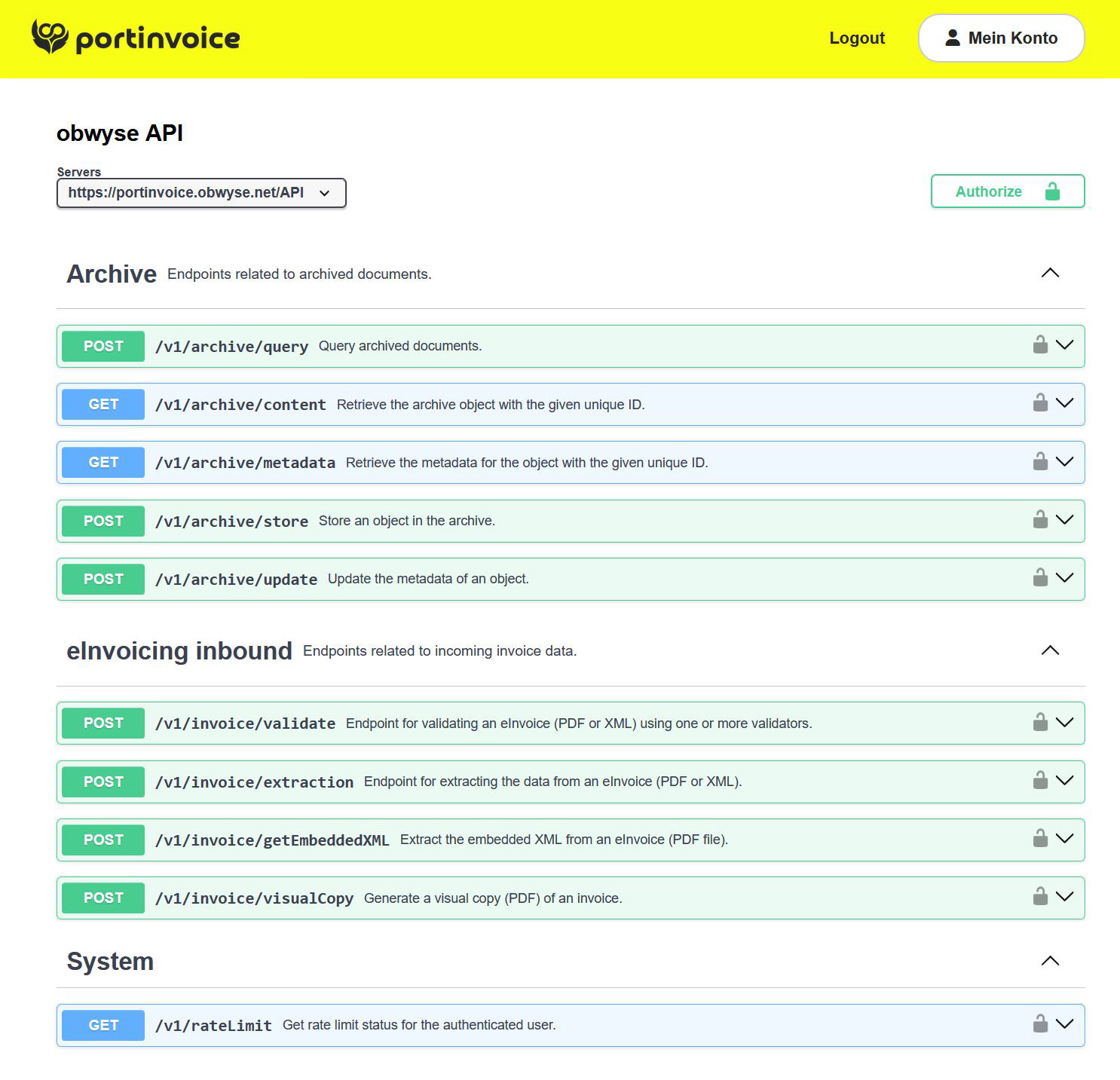The width and height of the screenshot is (1120, 1080).
Task: Open the Servers dropdown
Action: tap(201, 193)
